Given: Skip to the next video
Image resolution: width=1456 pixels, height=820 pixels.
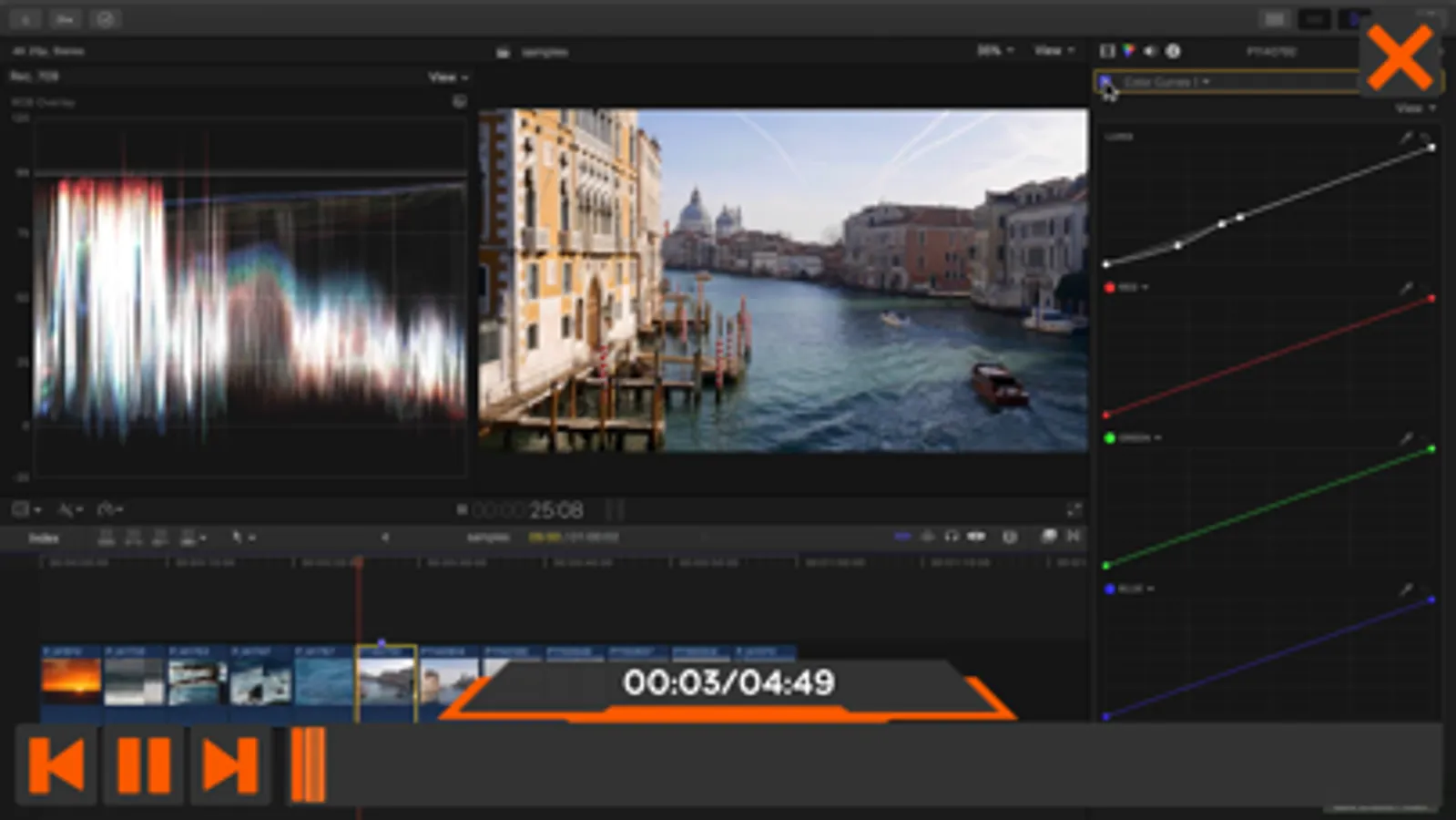Looking at the screenshot, I should (x=229, y=765).
